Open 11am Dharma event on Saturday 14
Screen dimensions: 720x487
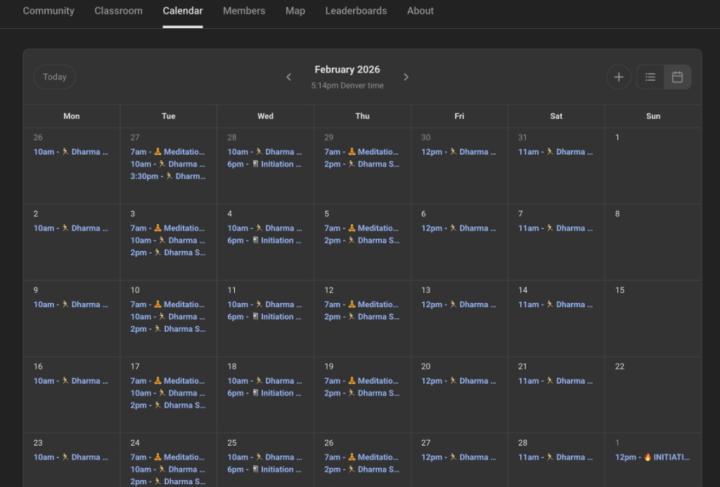pos(556,304)
